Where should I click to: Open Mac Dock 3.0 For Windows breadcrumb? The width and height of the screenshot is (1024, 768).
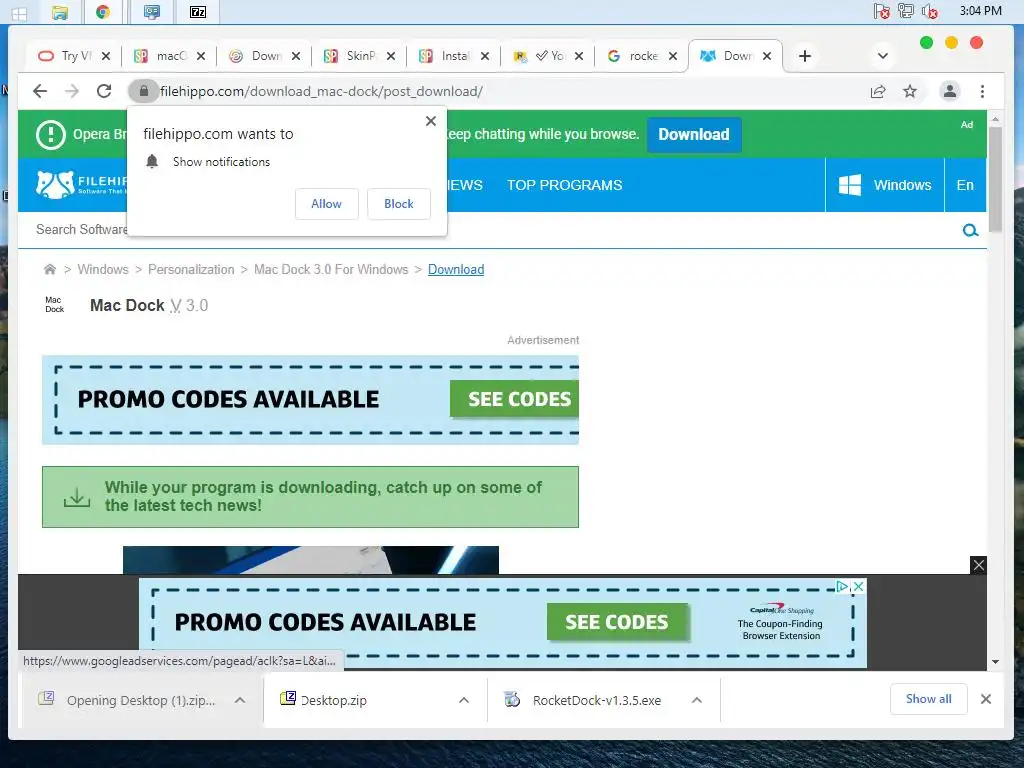pyautogui.click(x=331, y=269)
